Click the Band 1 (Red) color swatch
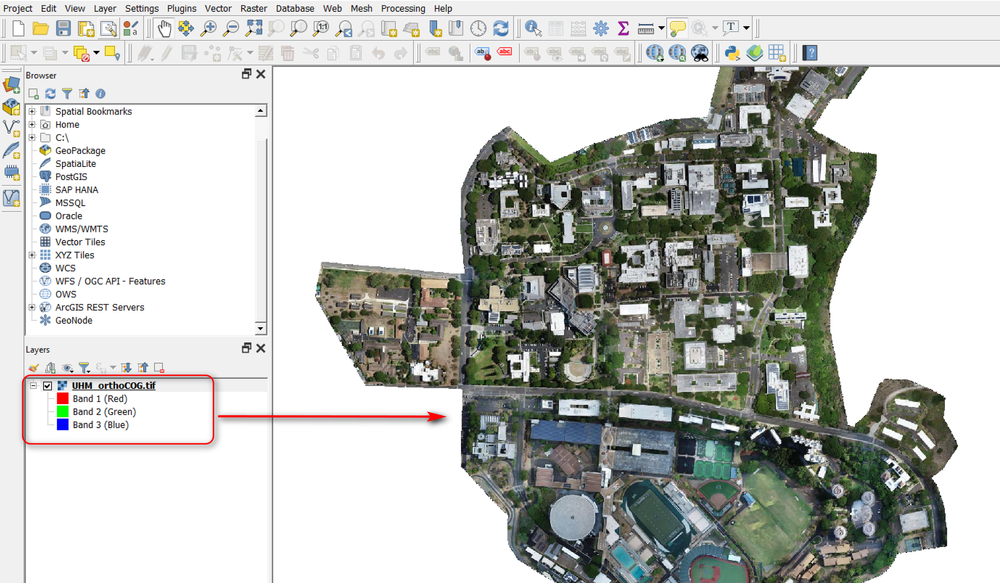1000x583 pixels. pyautogui.click(x=62, y=399)
